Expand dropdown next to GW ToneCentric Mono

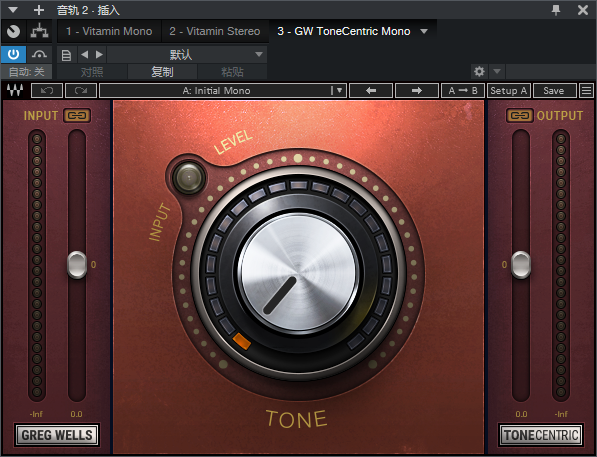point(424,31)
